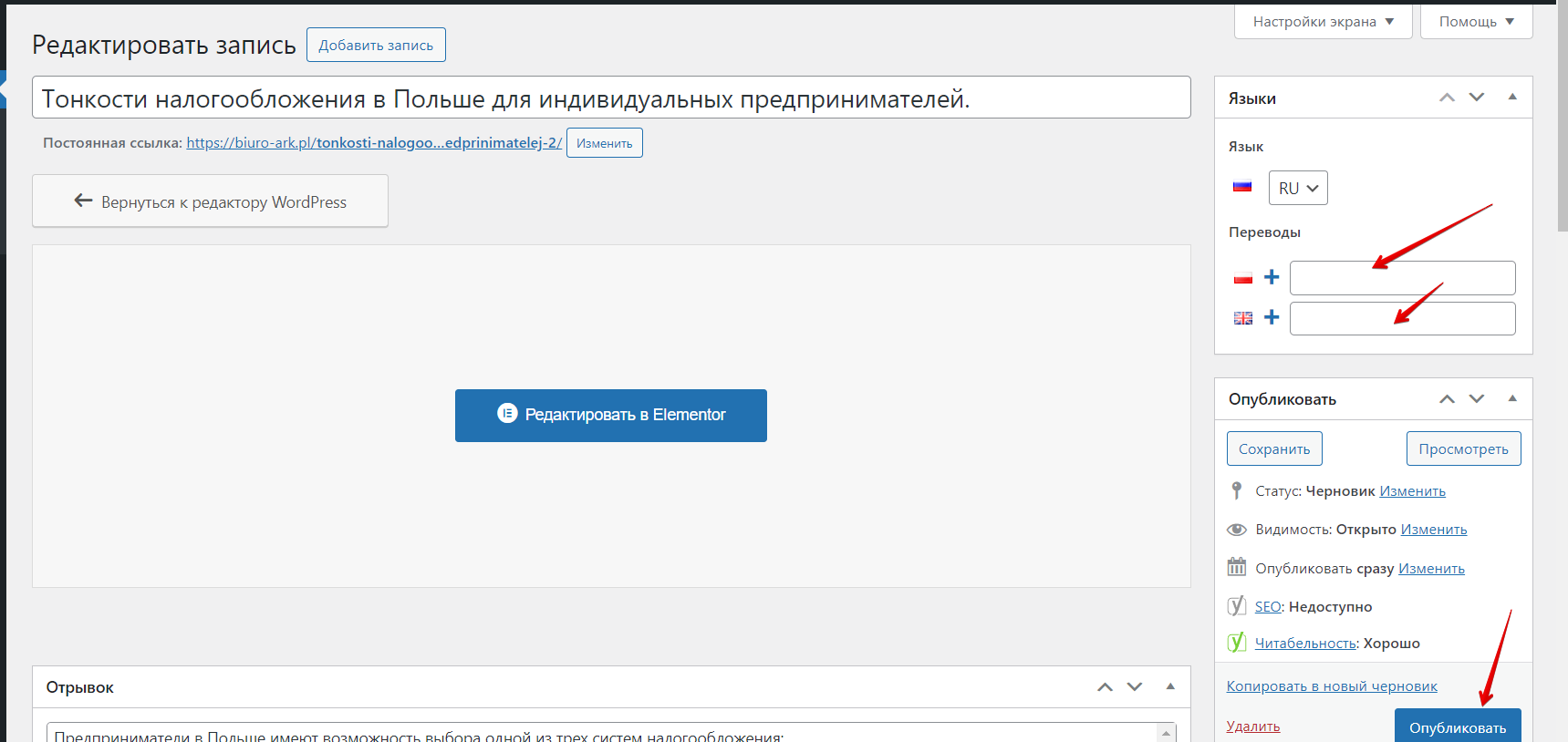
Task: Move the Languages panel up
Action: click(1447, 98)
